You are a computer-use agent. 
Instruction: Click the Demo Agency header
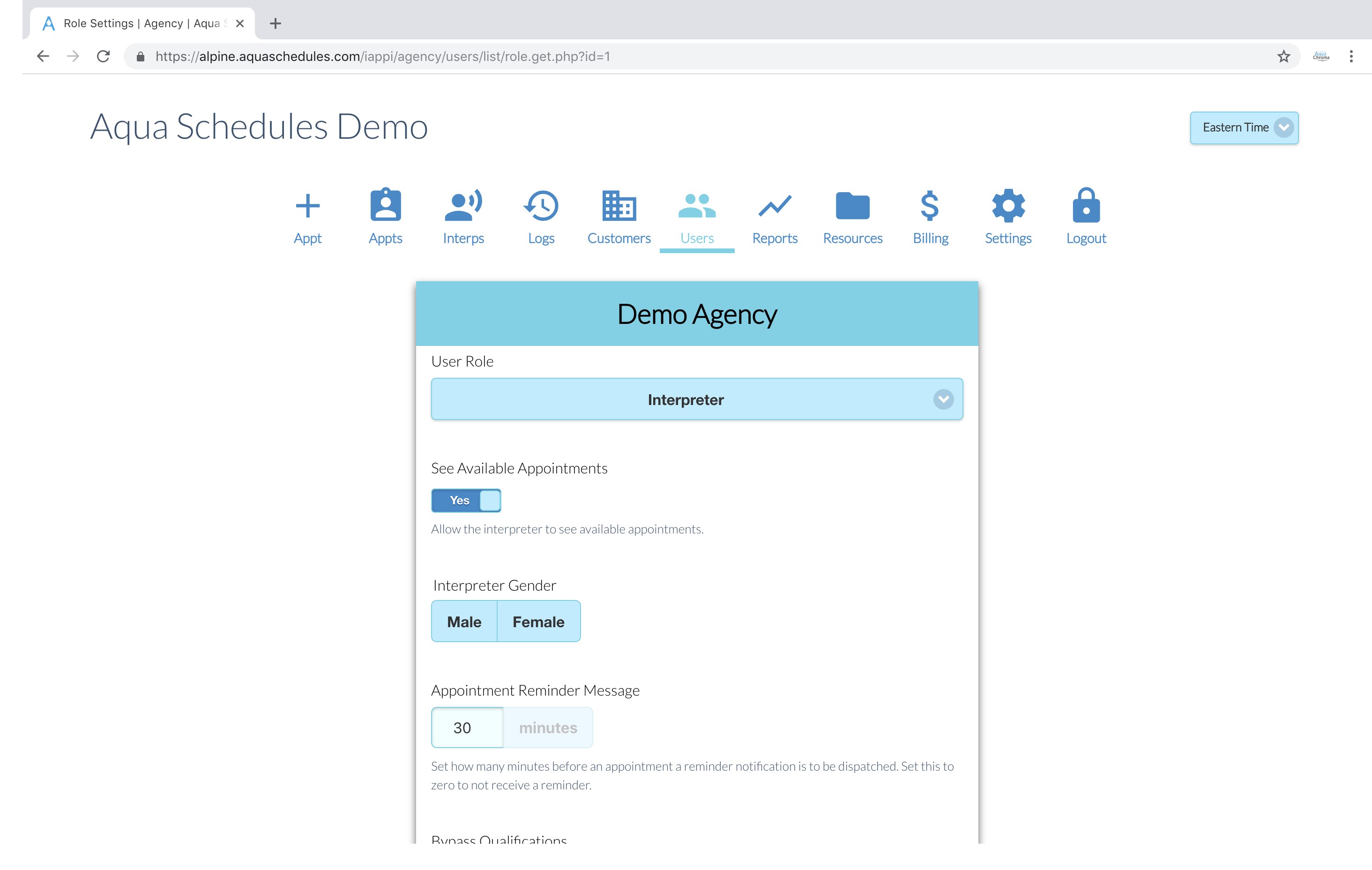point(697,314)
